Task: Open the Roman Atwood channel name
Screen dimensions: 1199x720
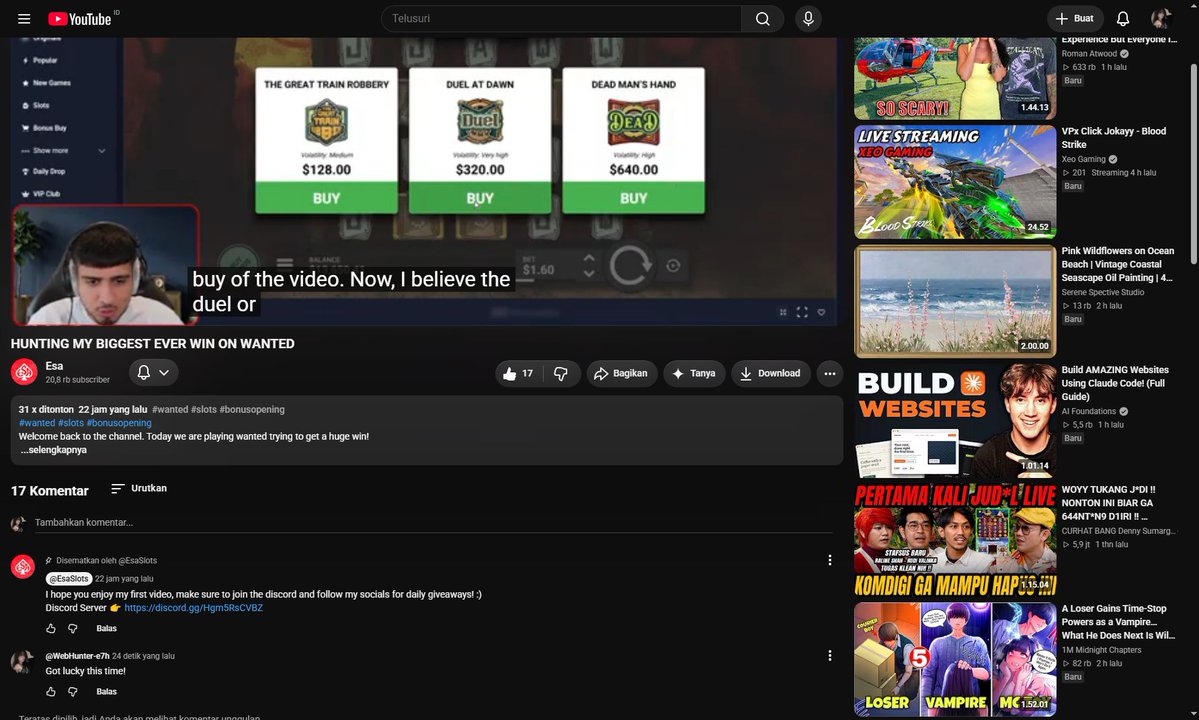Action: [1089, 54]
